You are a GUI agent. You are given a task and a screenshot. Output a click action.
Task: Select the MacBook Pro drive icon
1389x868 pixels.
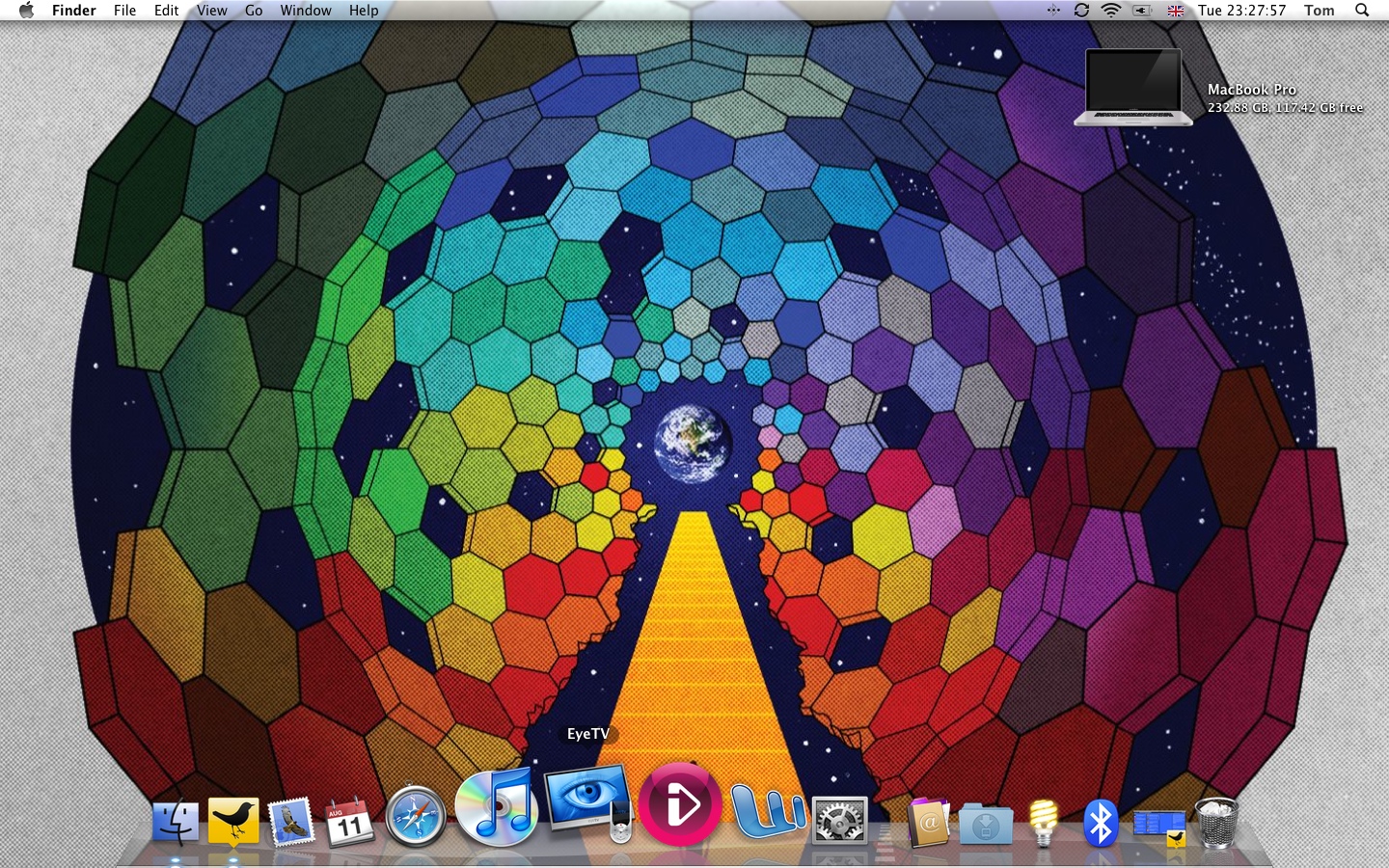(1133, 88)
